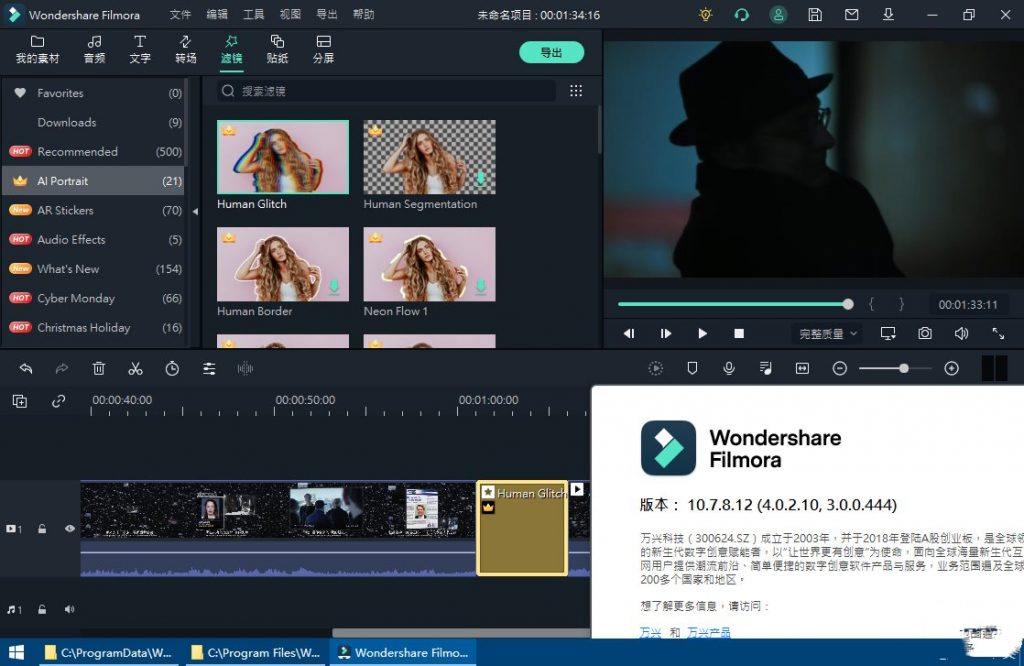
Task: Click the lightbulb tips icon
Action: click(x=705, y=14)
